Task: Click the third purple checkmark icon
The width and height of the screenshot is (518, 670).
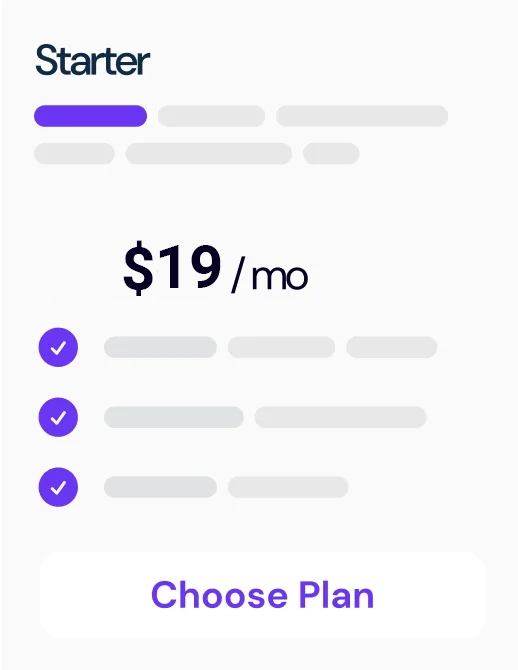Action: (x=58, y=487)
